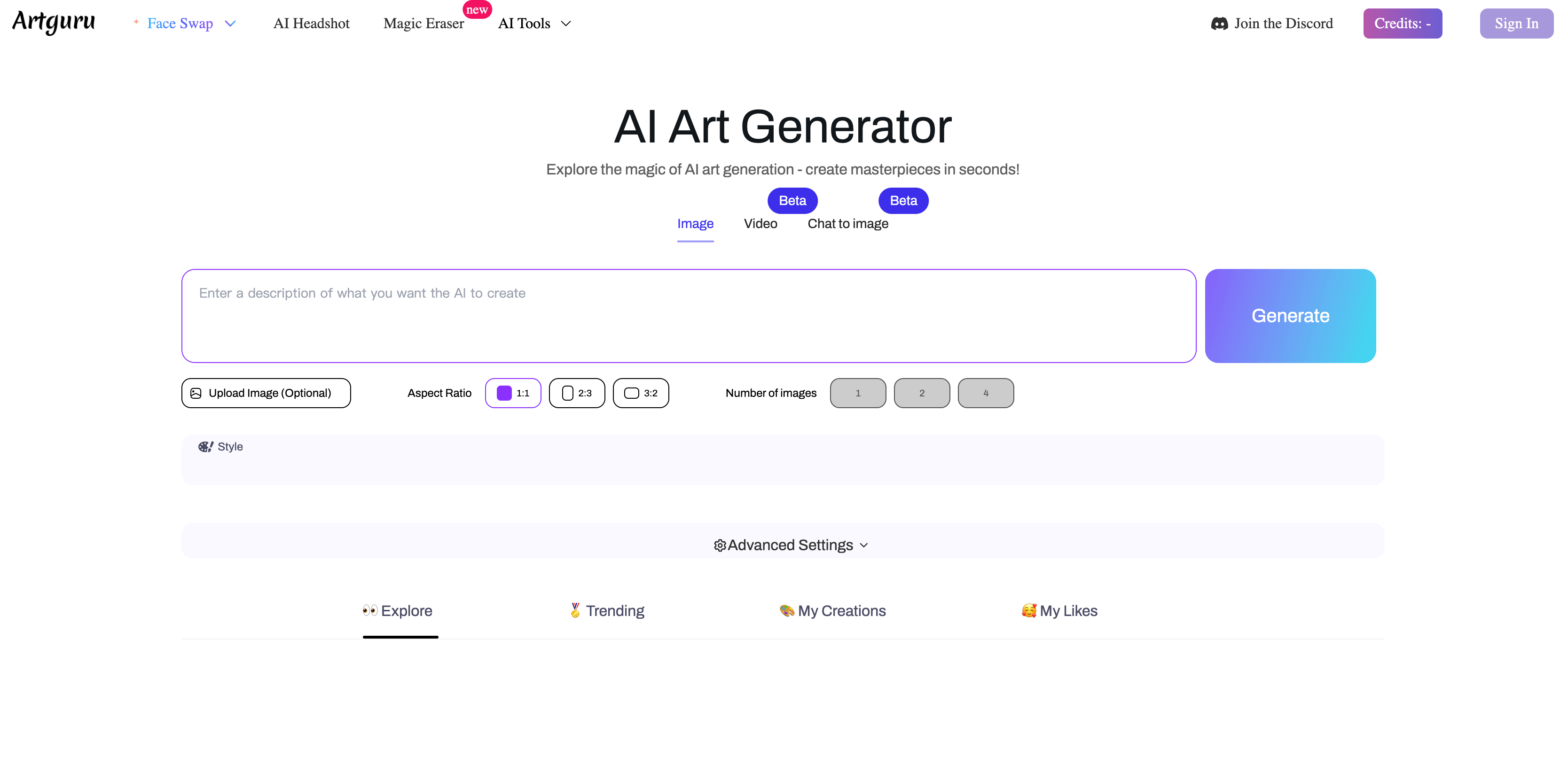Image resolution: width=1568 pixels, height=758 pixels.
Task: Click the Artguru logo
Action: tap(54, 23)
